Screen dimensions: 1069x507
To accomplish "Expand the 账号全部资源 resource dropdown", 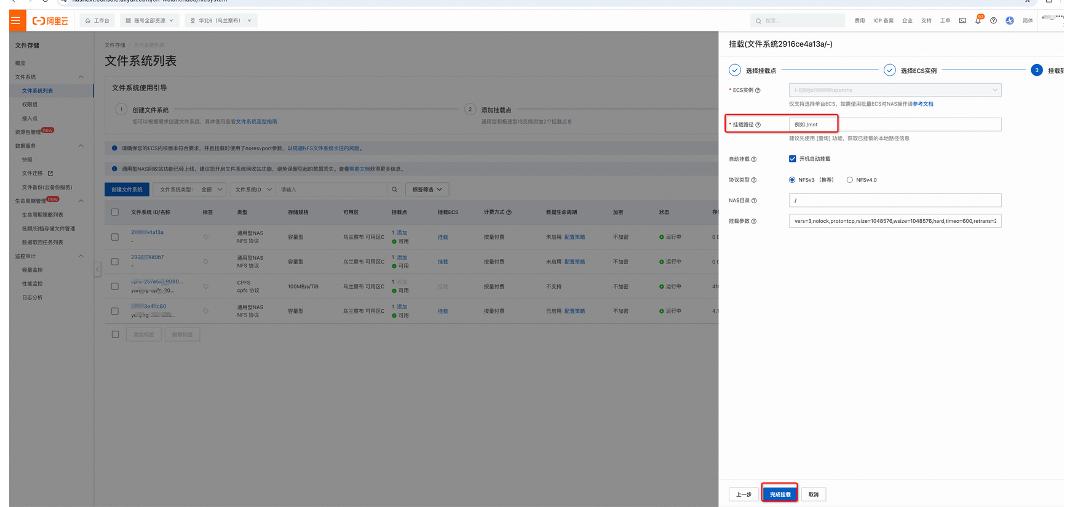I will pos(150,20).
